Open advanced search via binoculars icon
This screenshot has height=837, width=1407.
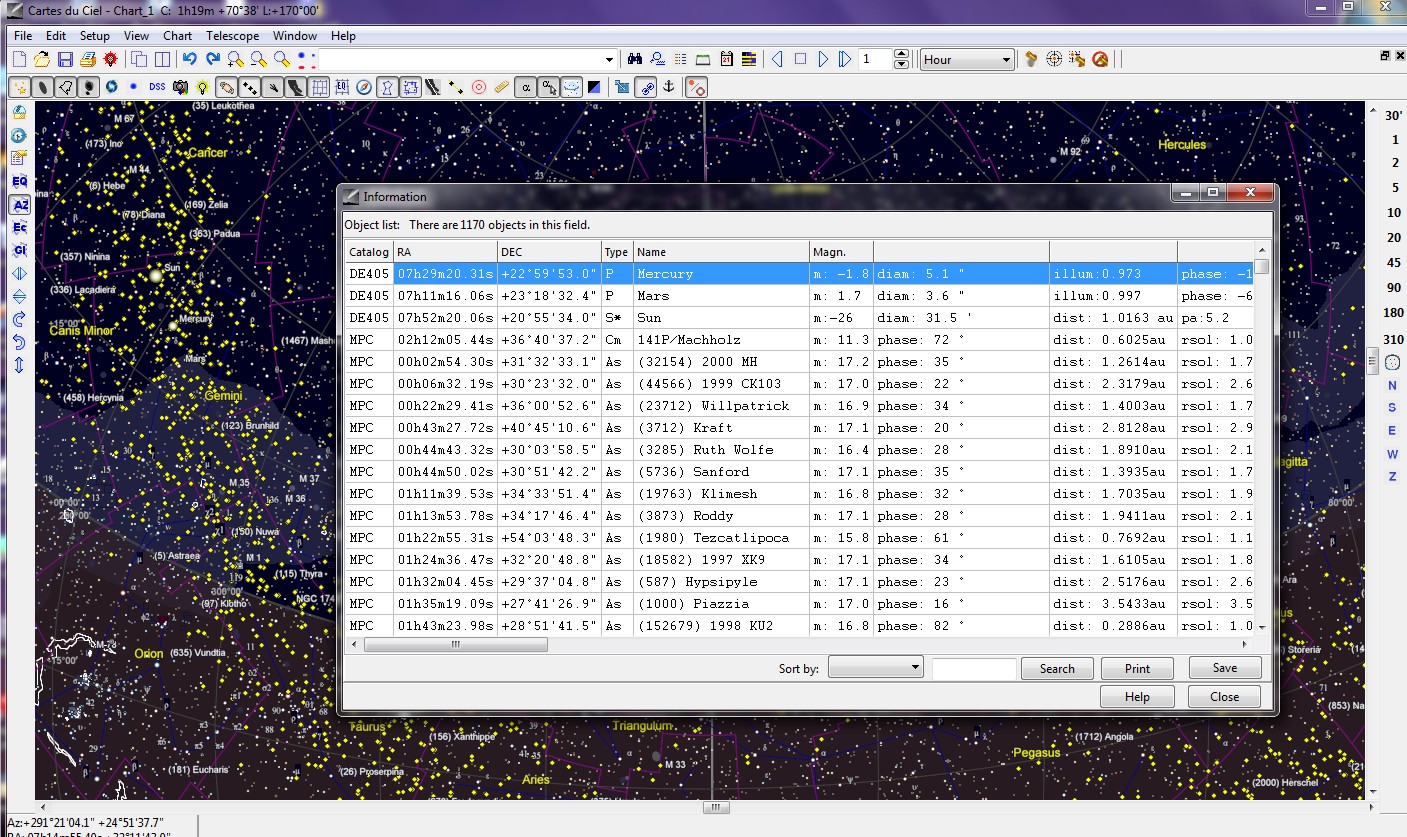click(634, 59)
